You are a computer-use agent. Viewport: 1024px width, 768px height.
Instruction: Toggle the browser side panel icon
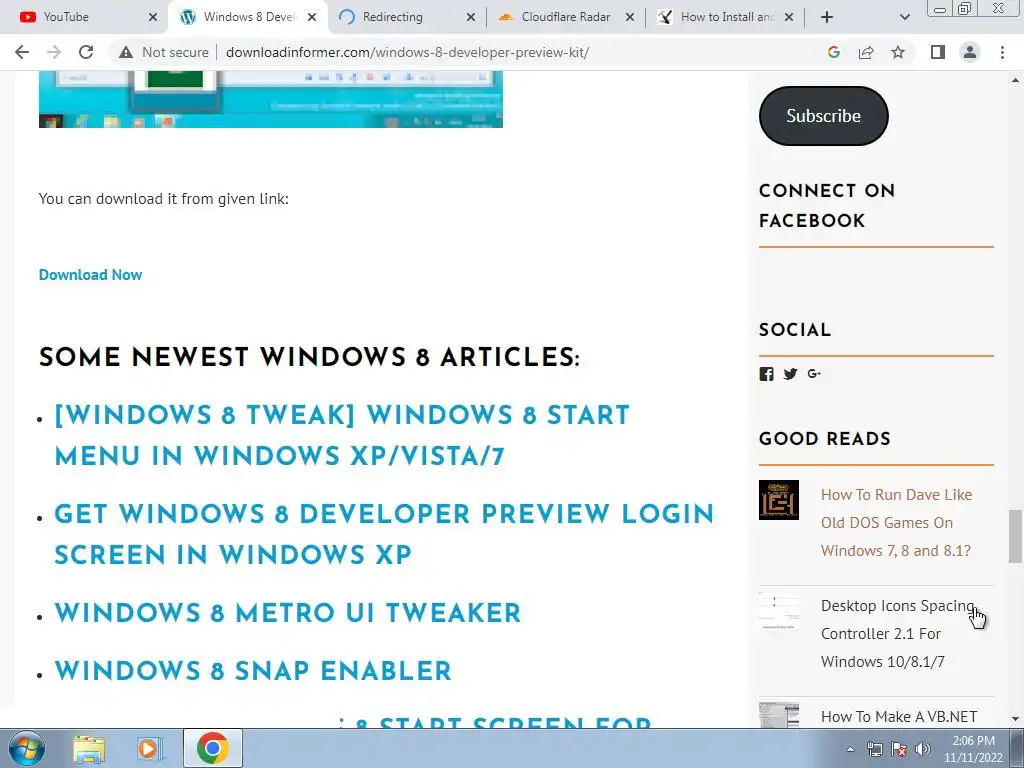point(938,52)
